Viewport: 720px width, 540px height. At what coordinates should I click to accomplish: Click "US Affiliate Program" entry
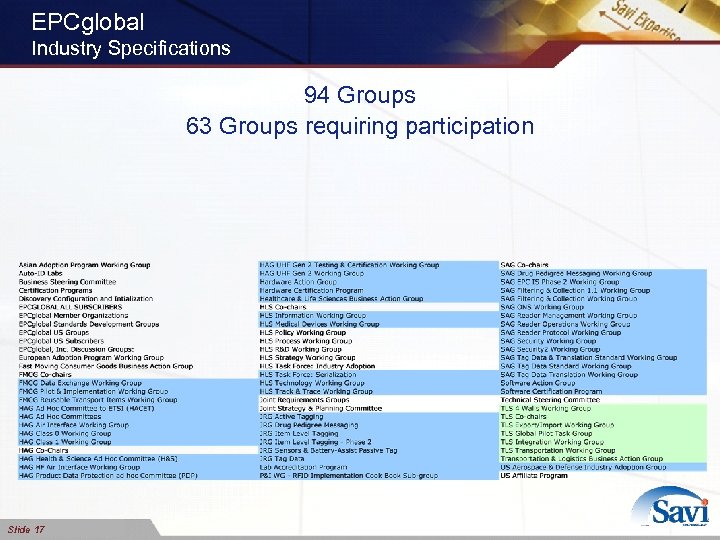[534, 476]
